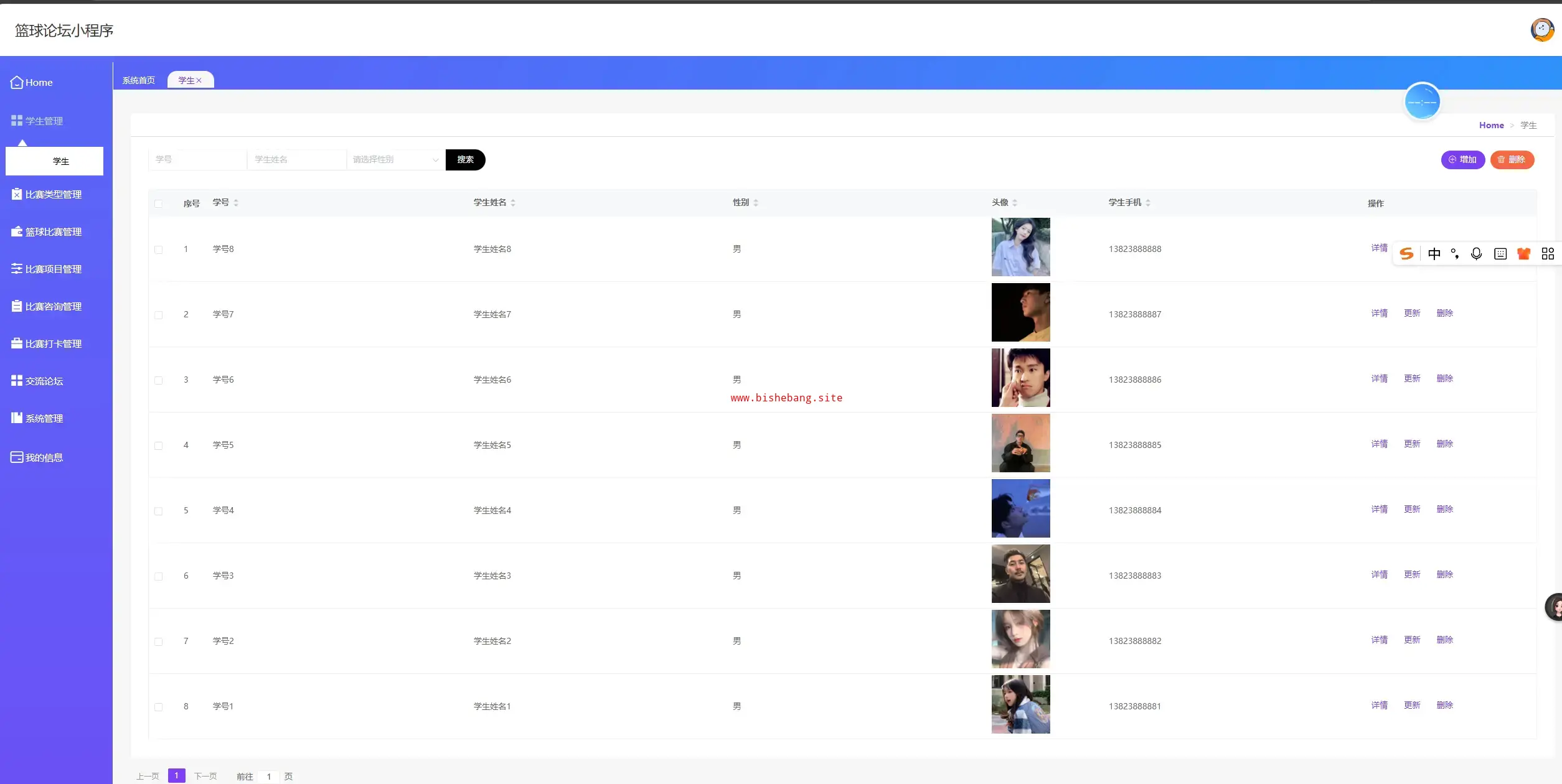The image size is (1562, 784).
Task: Click the user avatar at the top right
Action: tap(1541, 29)
